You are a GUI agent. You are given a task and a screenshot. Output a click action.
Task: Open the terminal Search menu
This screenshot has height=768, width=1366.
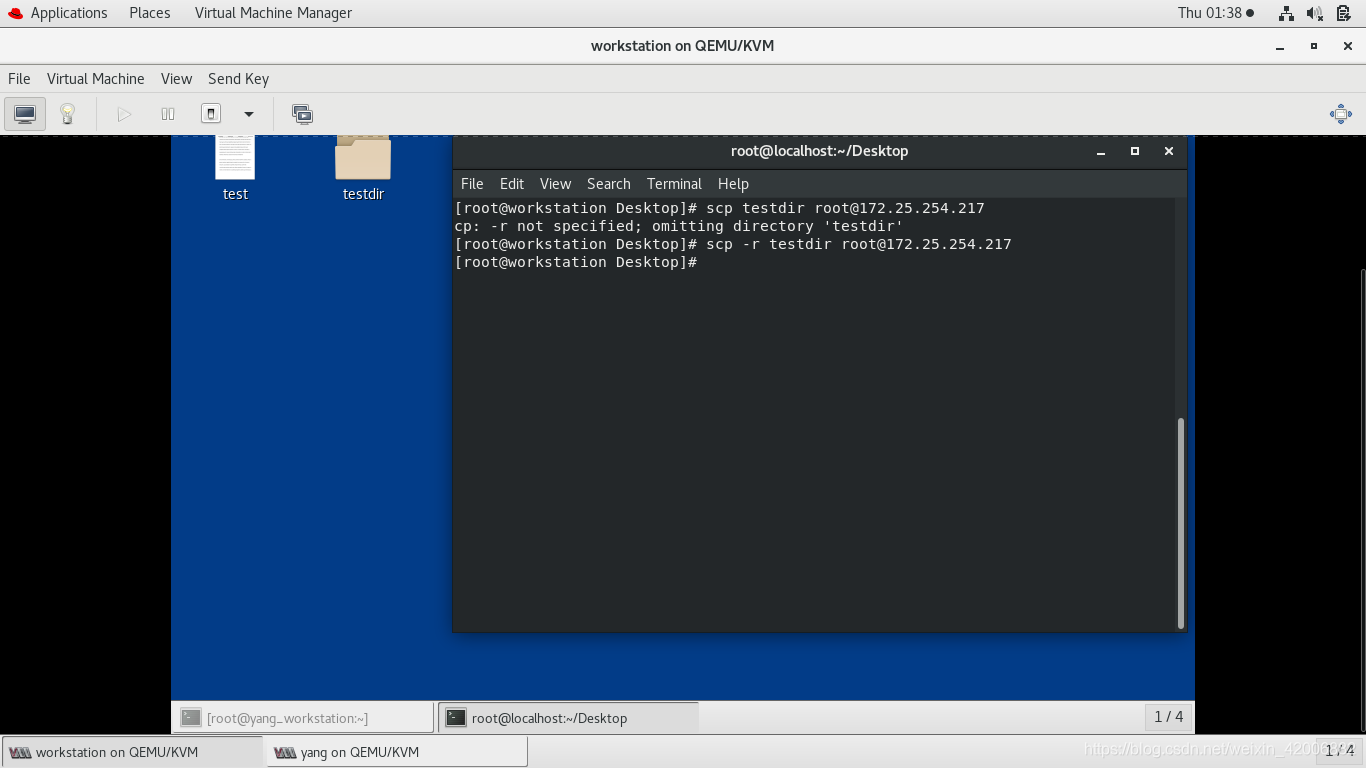609,184
